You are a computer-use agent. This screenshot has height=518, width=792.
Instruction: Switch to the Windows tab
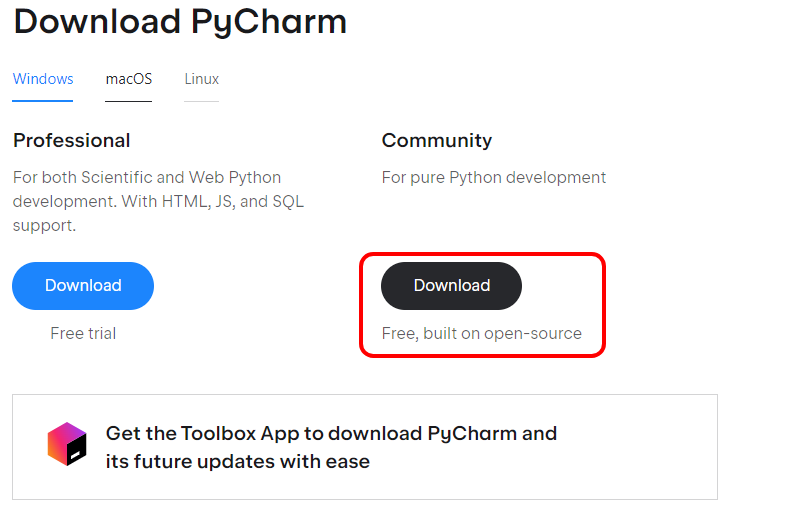[x=43, y=79]
